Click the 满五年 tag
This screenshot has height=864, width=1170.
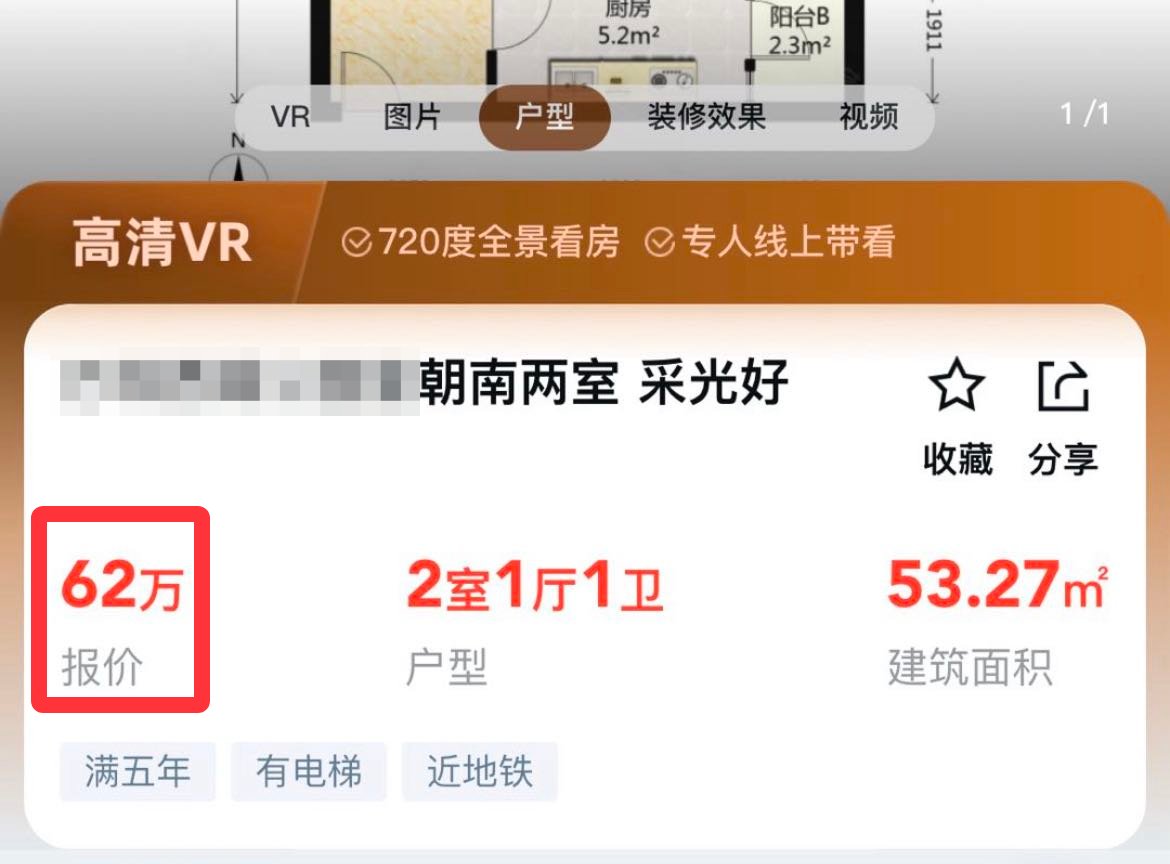(x=137, y=771)
